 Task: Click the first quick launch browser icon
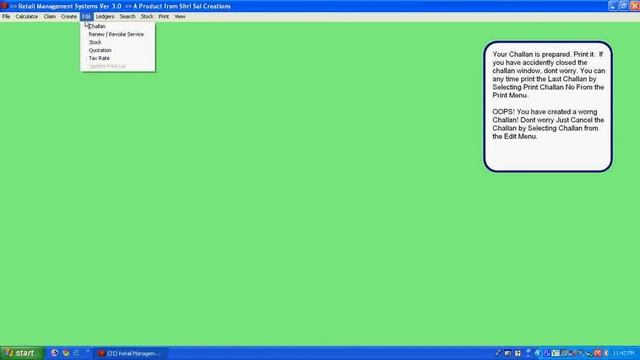click(54, 353)
